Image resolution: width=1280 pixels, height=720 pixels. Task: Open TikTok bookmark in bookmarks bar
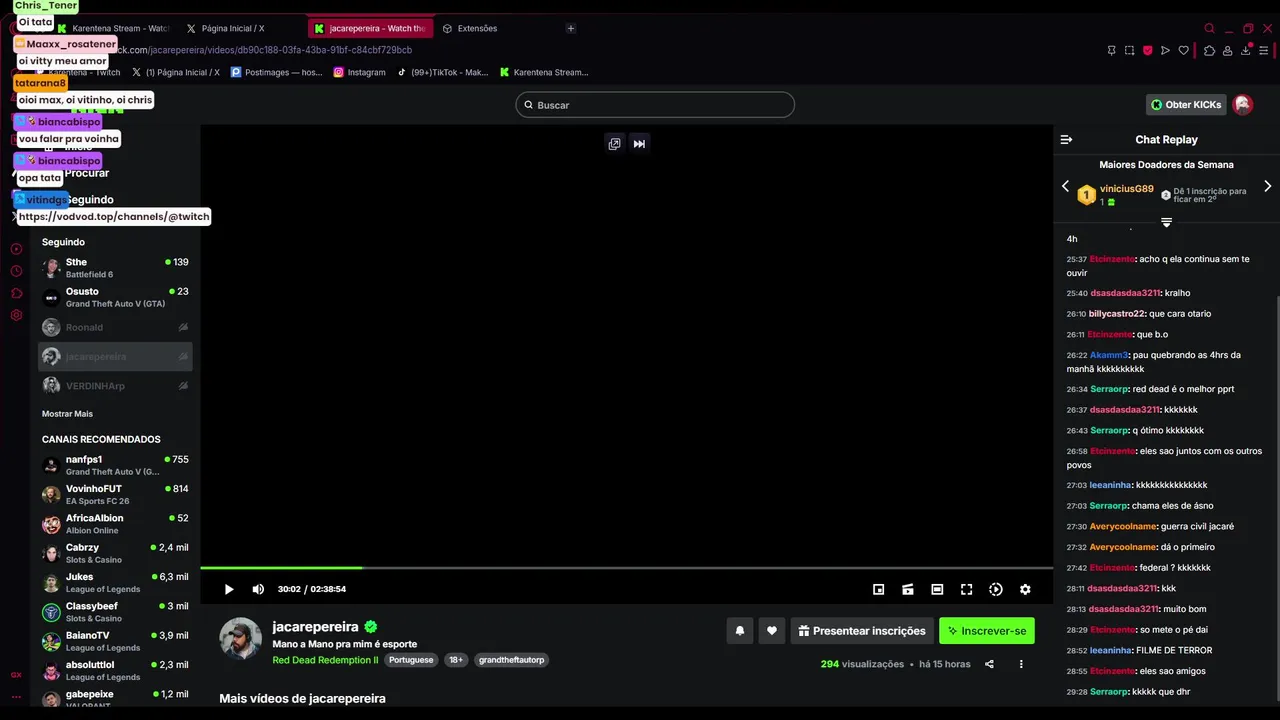point(443,72)
